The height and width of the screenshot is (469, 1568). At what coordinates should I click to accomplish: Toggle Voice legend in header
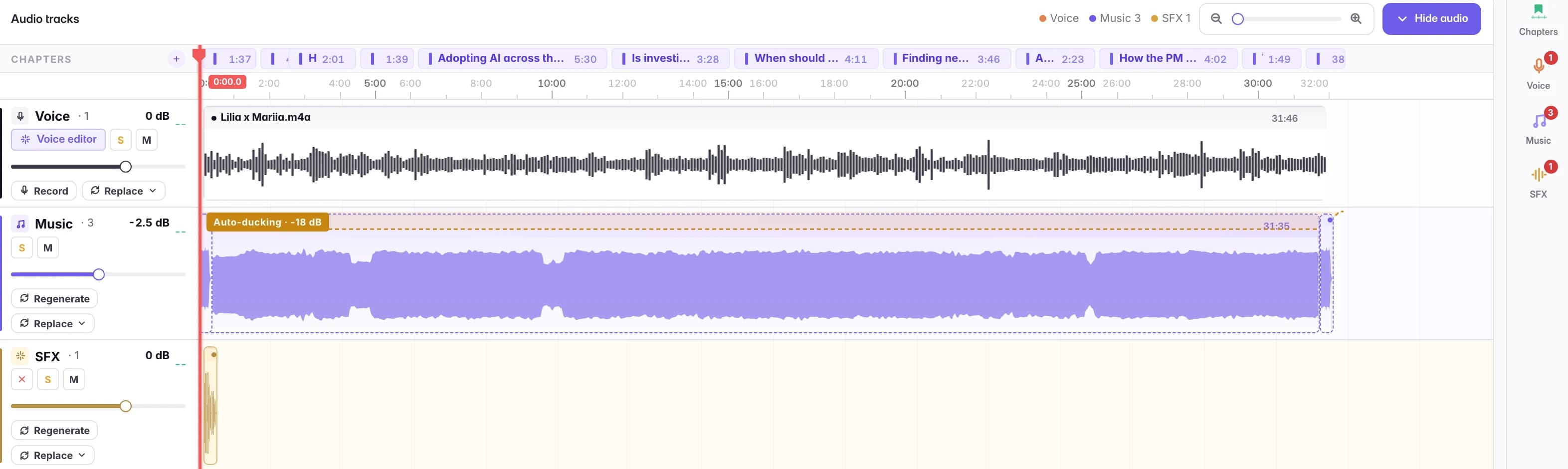pyautogui.click(x=1058, y=18)
